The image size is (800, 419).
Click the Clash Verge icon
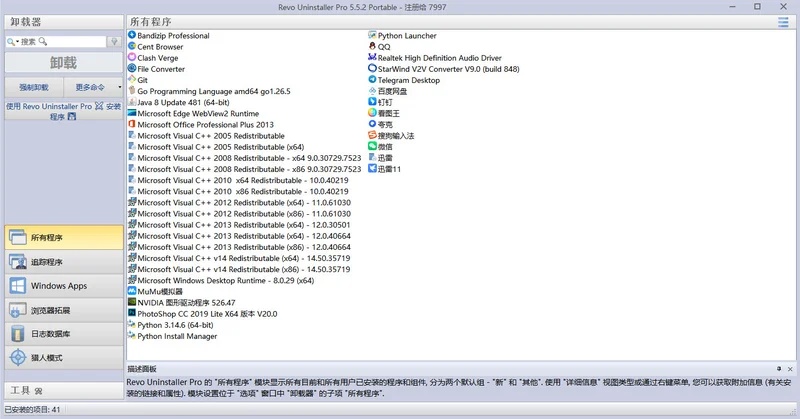(x=132, y=57)
